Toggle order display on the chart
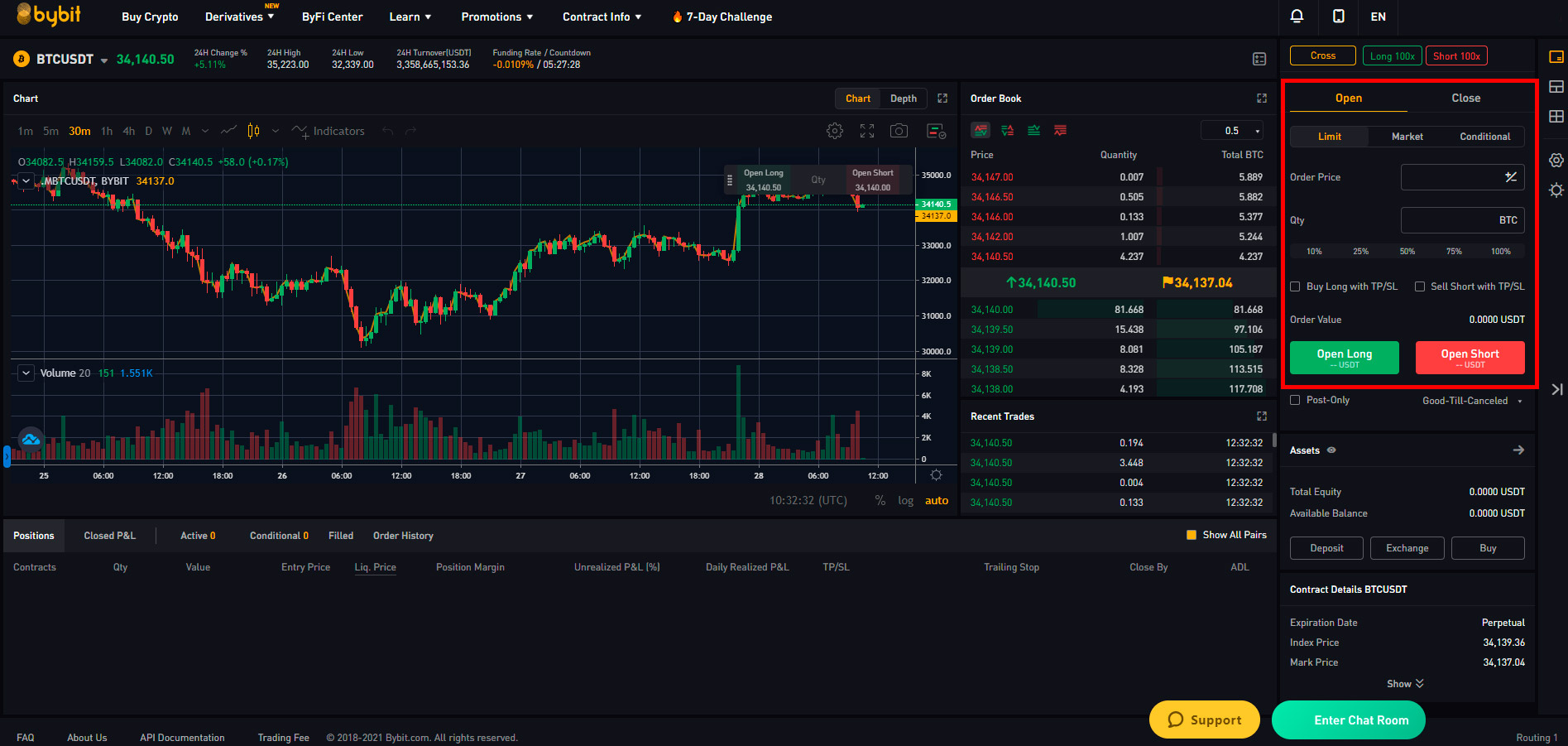Image resolution: width=1568 pixels, height=746 pixels. pyautogui.click(x=936, y=131)
